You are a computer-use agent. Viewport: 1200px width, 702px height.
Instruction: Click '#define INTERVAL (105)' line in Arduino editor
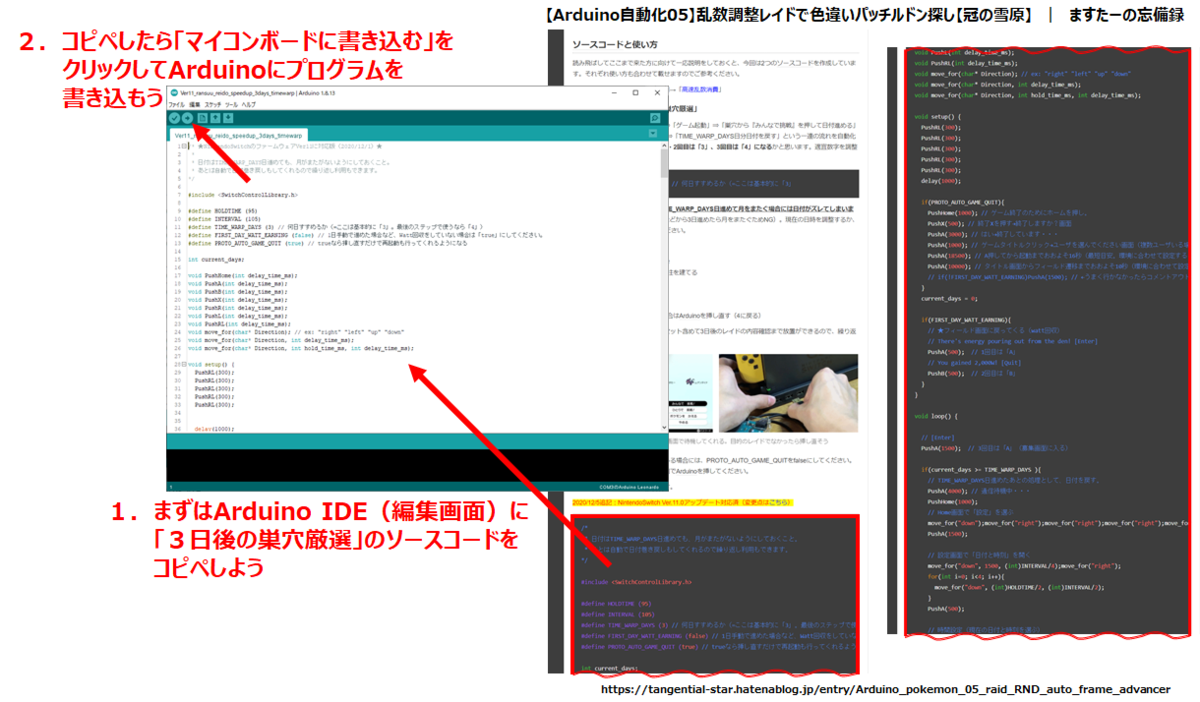pos(224,219)
